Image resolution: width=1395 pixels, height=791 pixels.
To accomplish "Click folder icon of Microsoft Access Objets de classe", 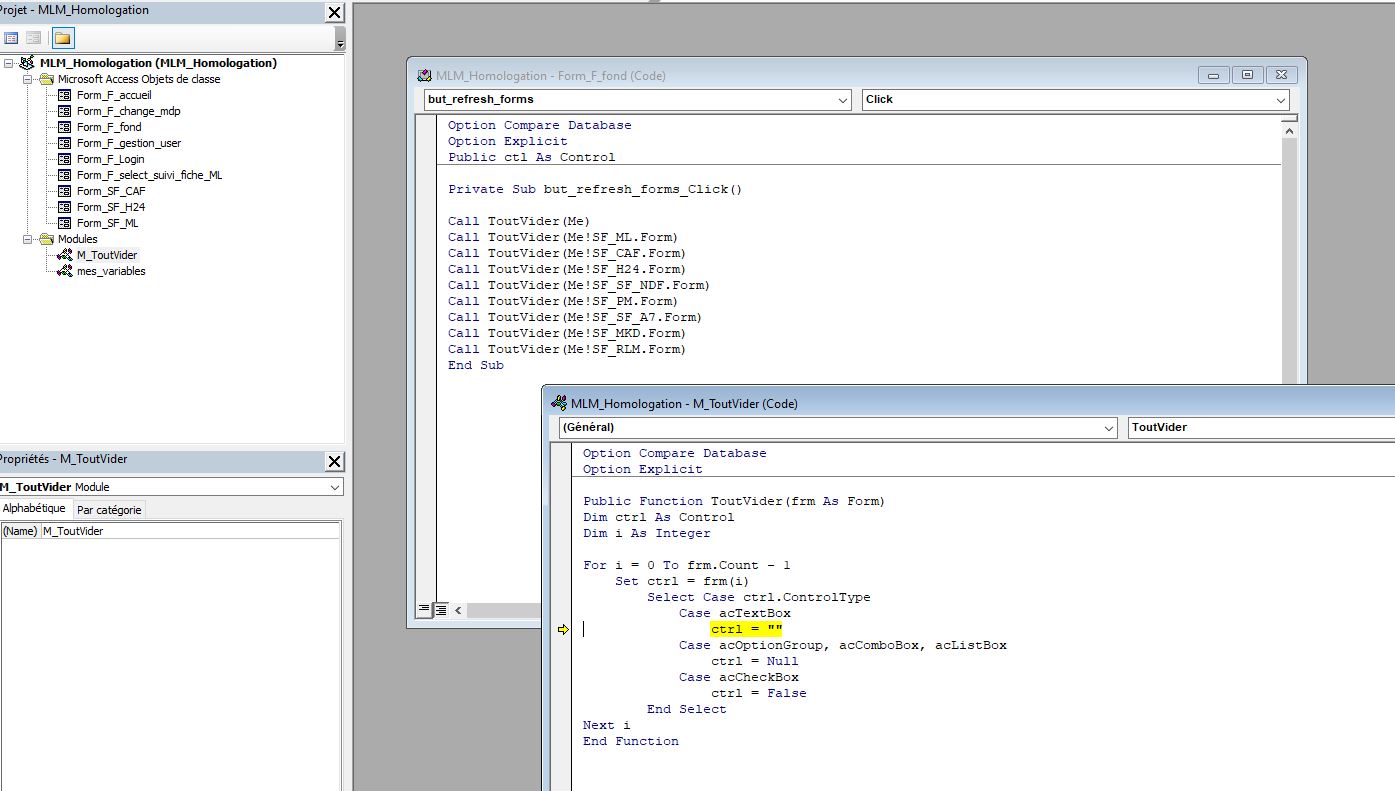I will tap(46, 79).
